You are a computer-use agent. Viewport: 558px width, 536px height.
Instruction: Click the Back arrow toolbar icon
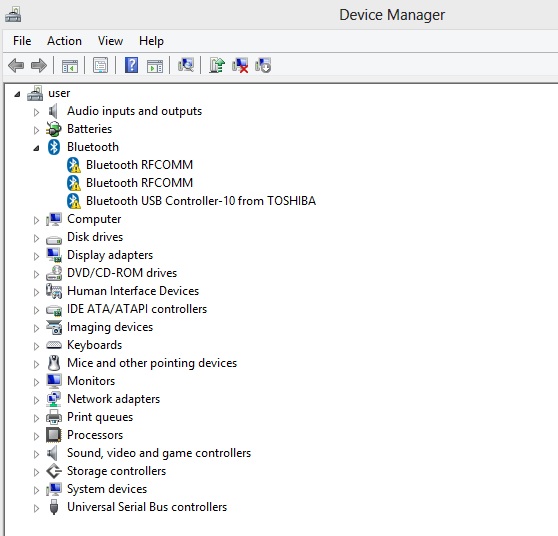16,65
